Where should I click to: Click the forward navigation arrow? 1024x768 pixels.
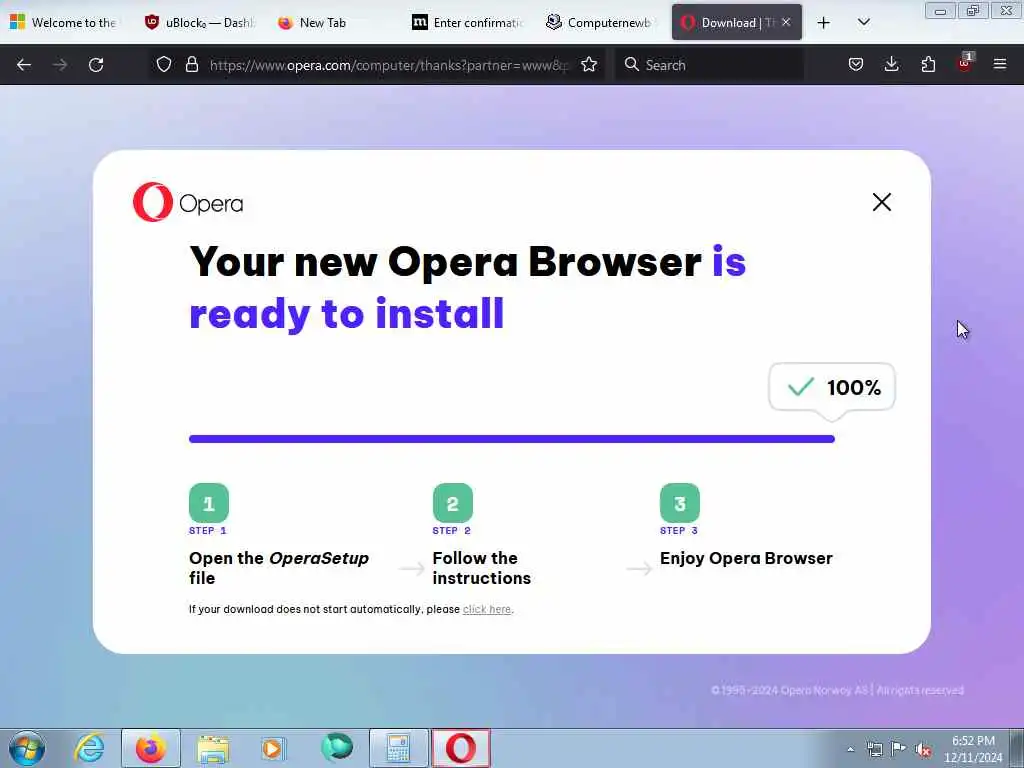(60, 65)
